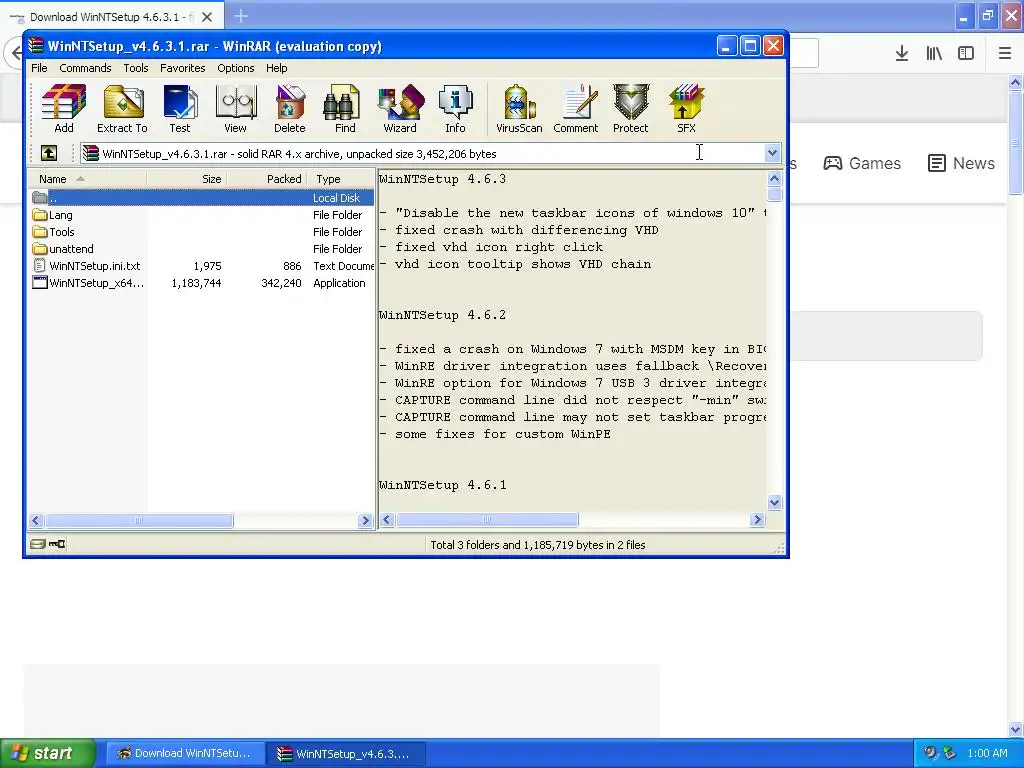Click comment pane horizontal scrollbar thumb
Viewport: 1024px width, 768px height.
point(487,520)
